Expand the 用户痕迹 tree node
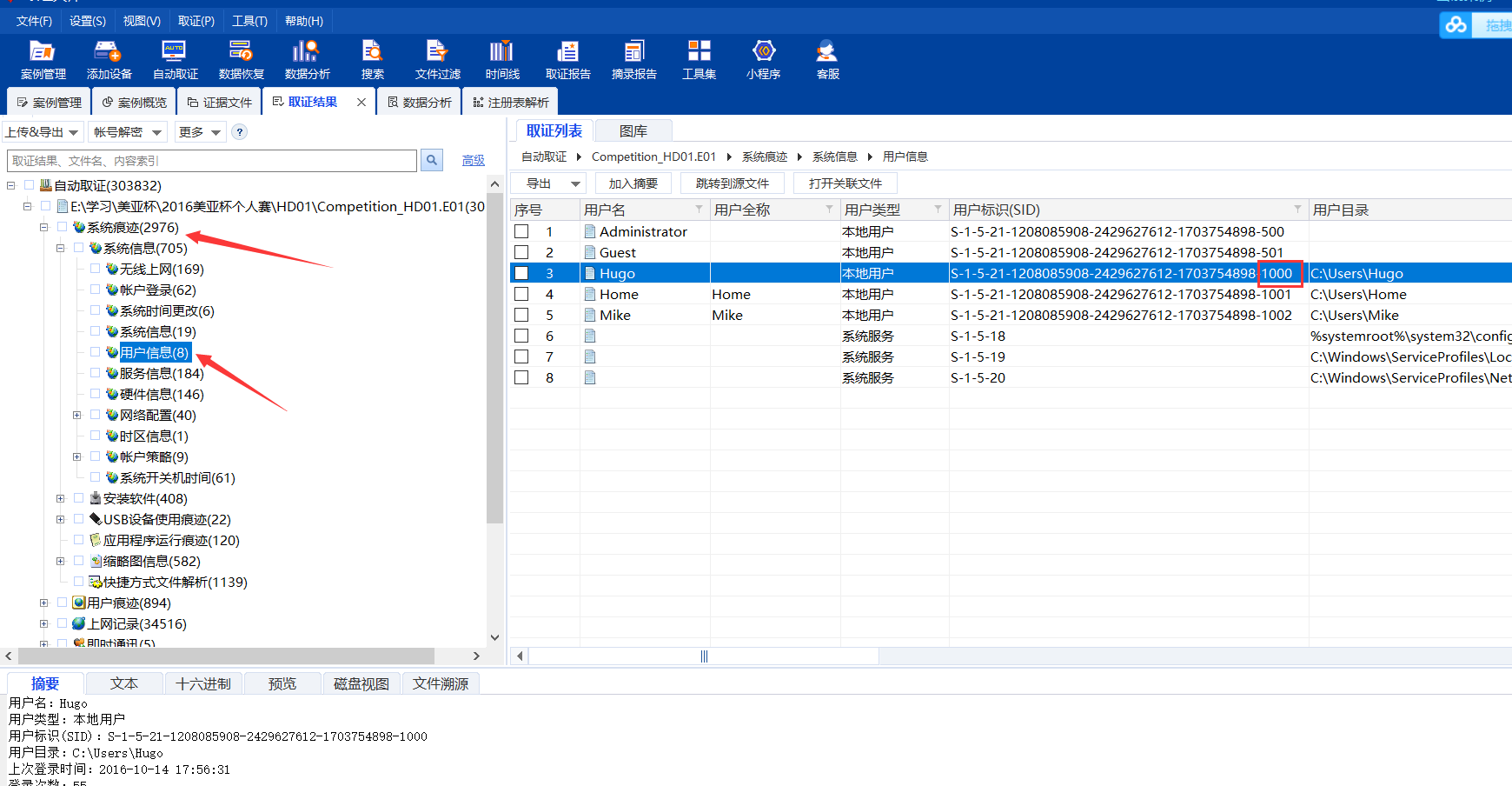 click(43, 603)
